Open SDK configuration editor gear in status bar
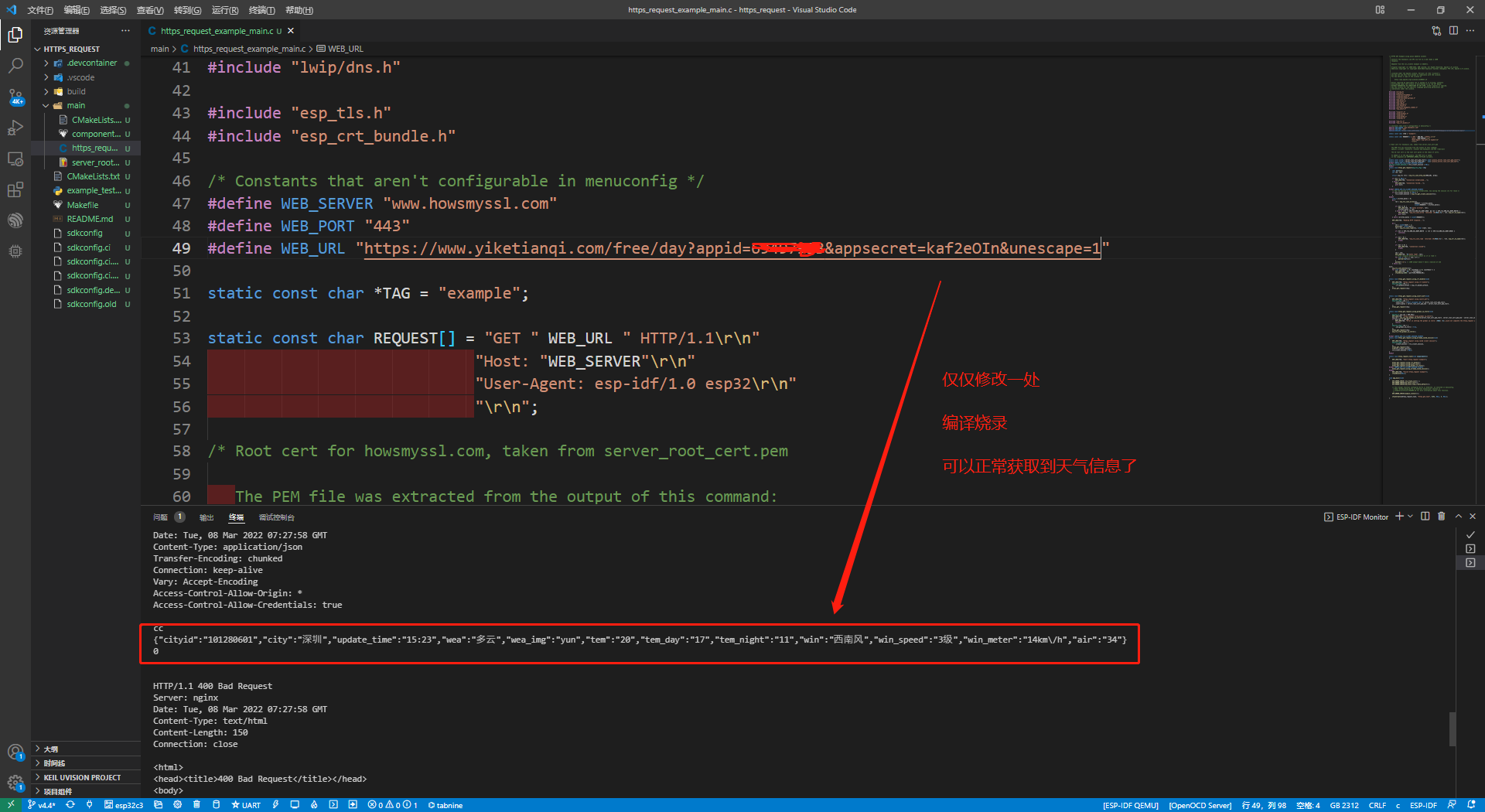Image resolution: width=1485 pixels, height=812 pixels. [177, 804]
